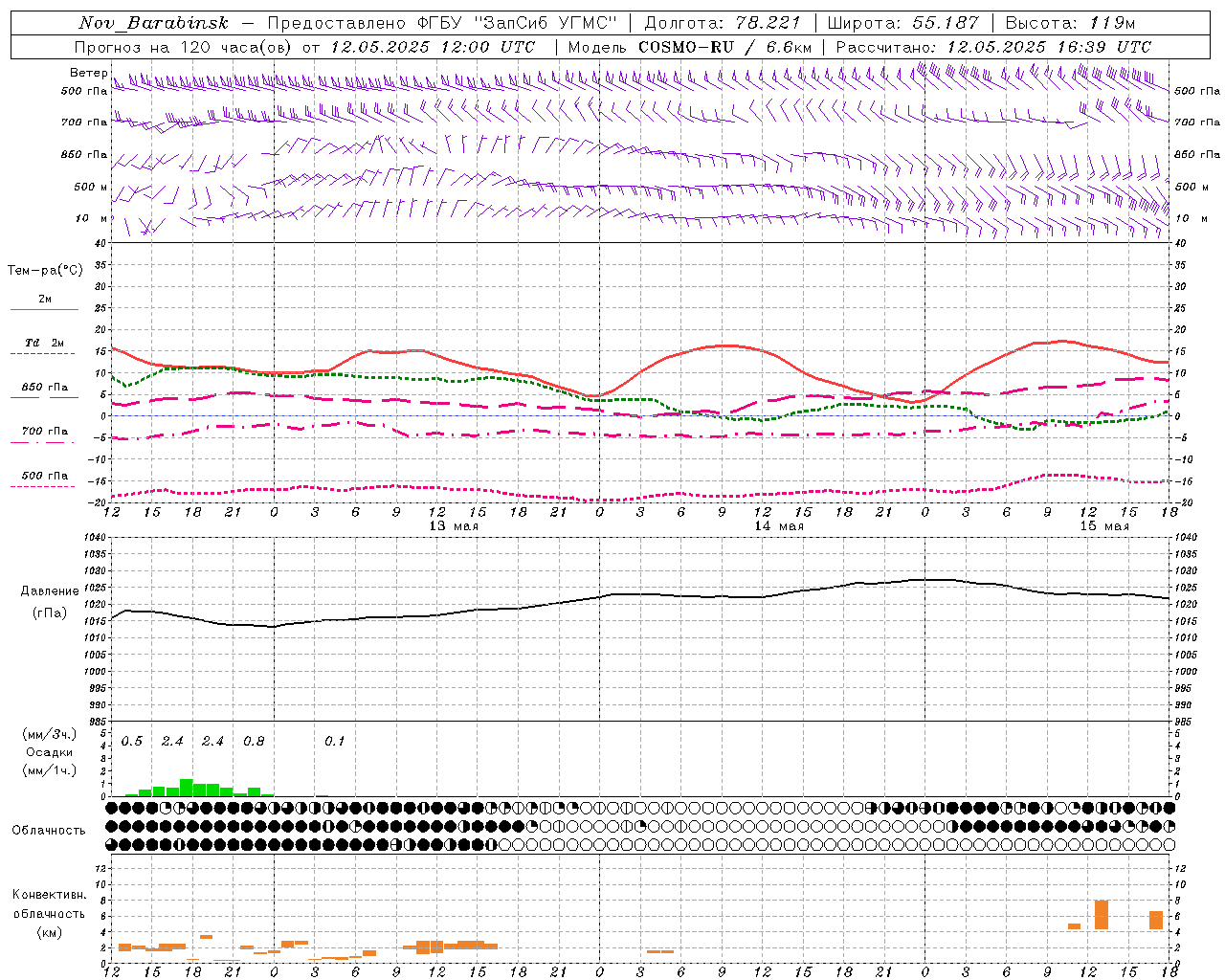Click the '15 мая' date label

(1104, 526)
